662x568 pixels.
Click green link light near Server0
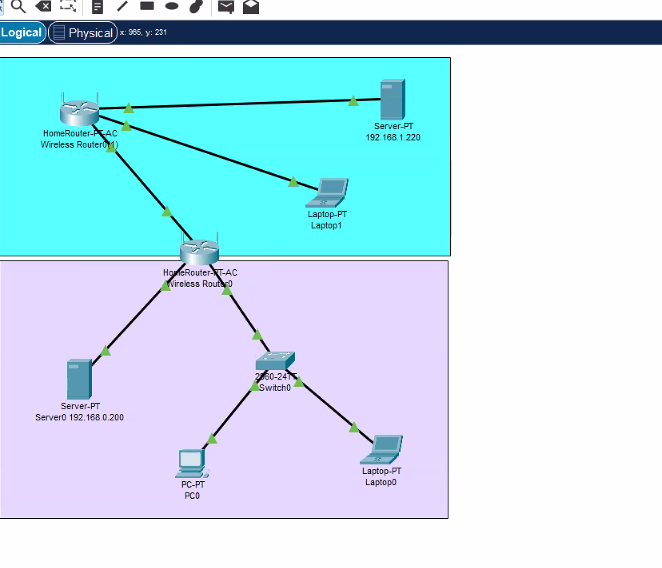[x=106, y=351]
